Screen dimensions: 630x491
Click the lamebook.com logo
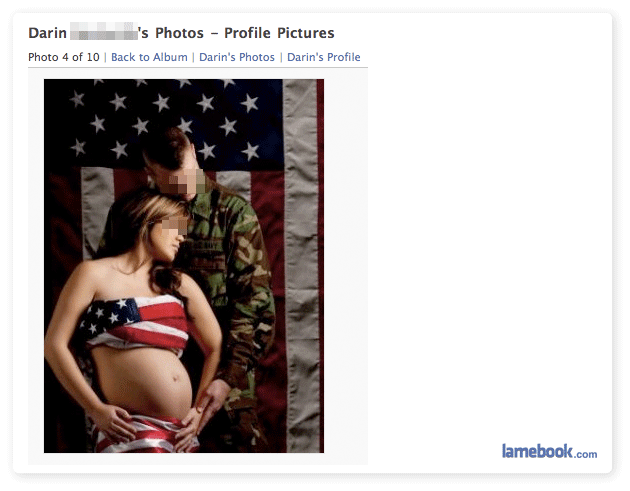(x=549, y=451)
